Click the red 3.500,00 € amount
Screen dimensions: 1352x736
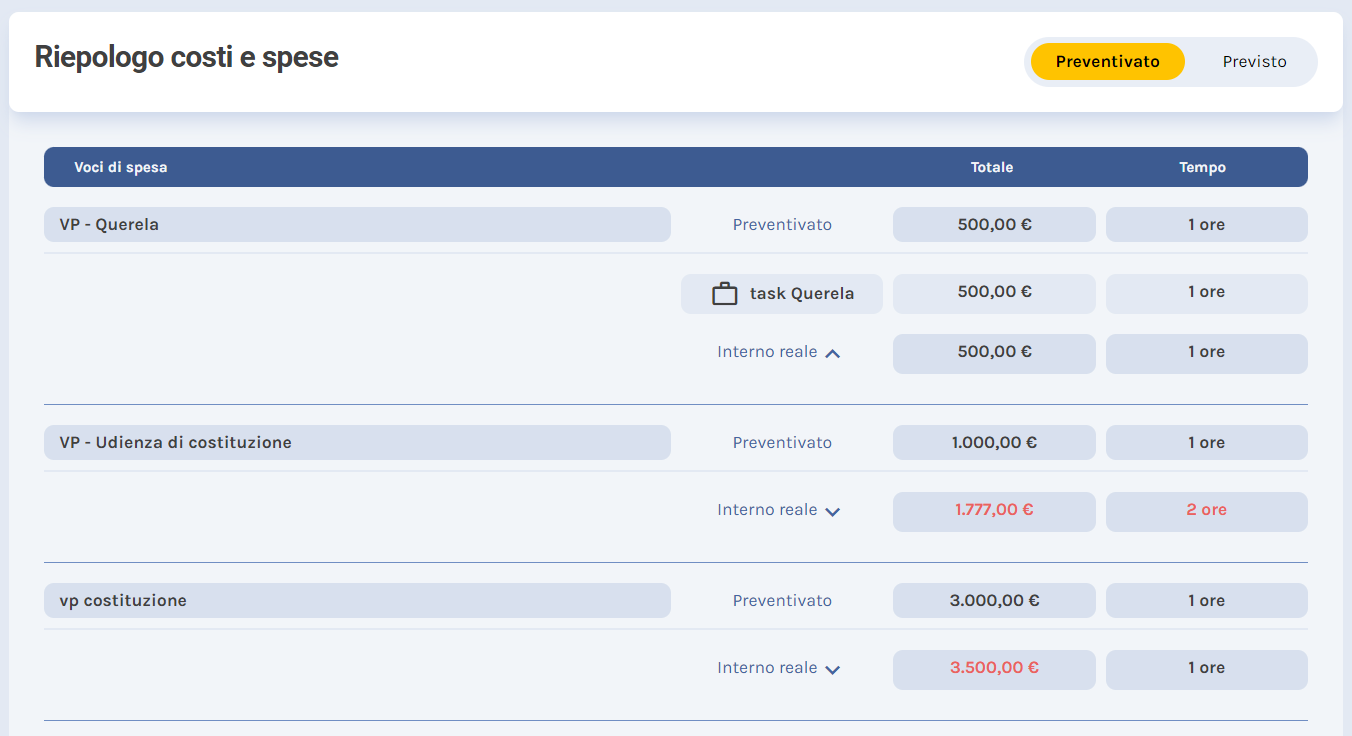tap(994, 668)
